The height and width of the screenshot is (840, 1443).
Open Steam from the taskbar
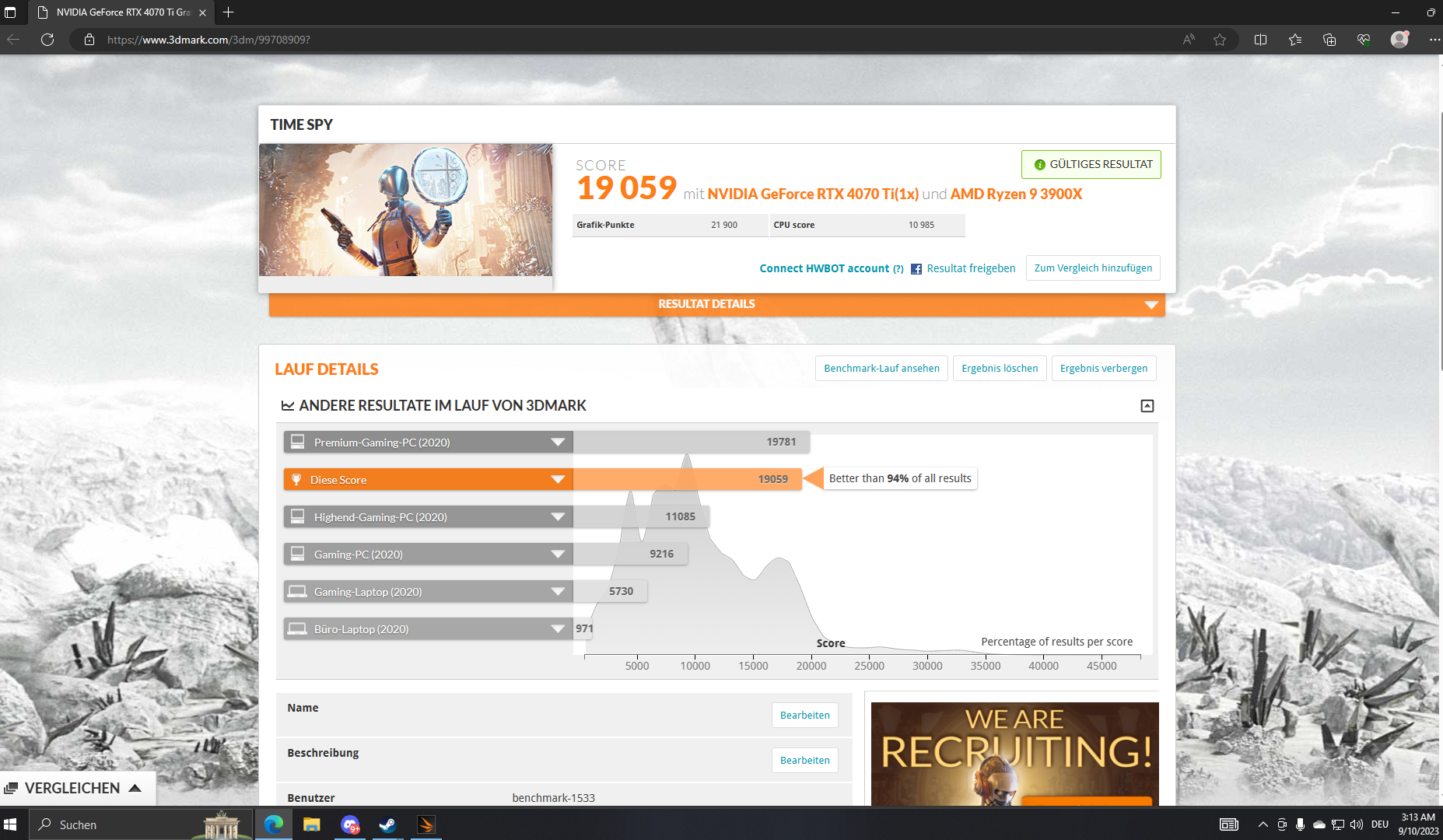(x=387, y=824)
